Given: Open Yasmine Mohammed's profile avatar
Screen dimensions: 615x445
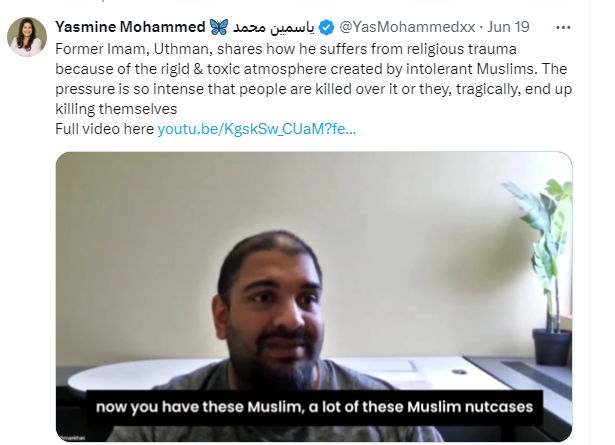Looking at the screenshot, I should [x=27, y=37].
